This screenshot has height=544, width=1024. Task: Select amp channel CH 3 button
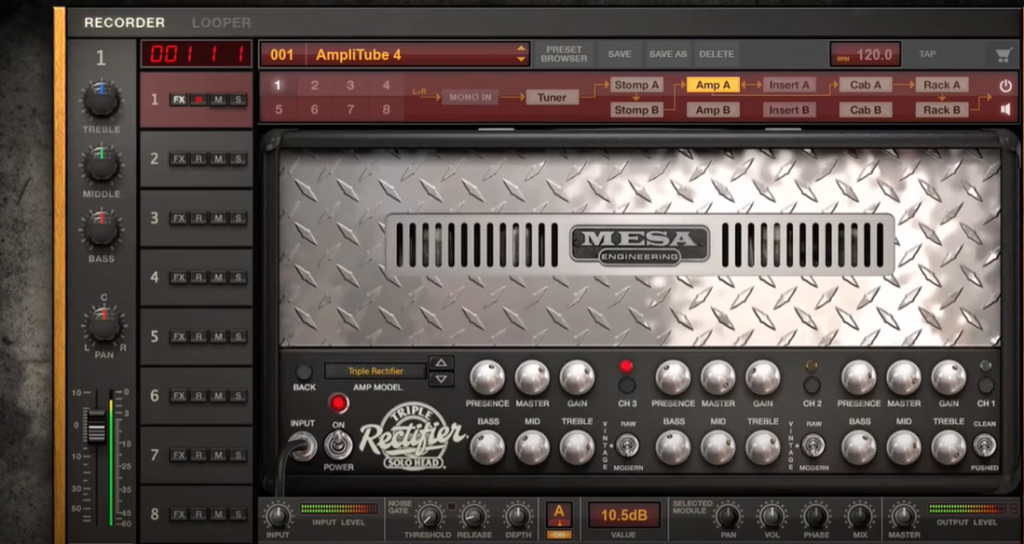click(627, 385)
